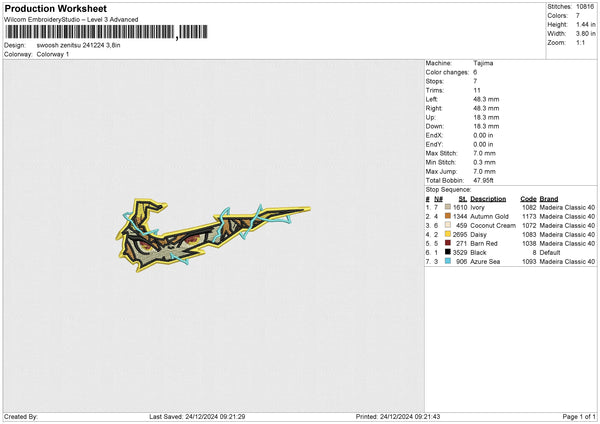Click the code 1082 in Ivory row

click(x=529, y=207)
